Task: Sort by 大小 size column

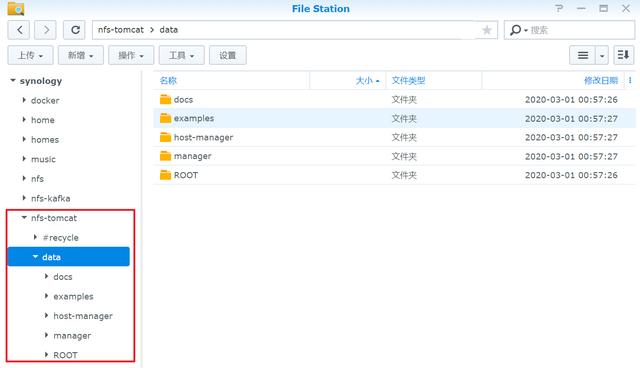Action: (x=364, y=80)
